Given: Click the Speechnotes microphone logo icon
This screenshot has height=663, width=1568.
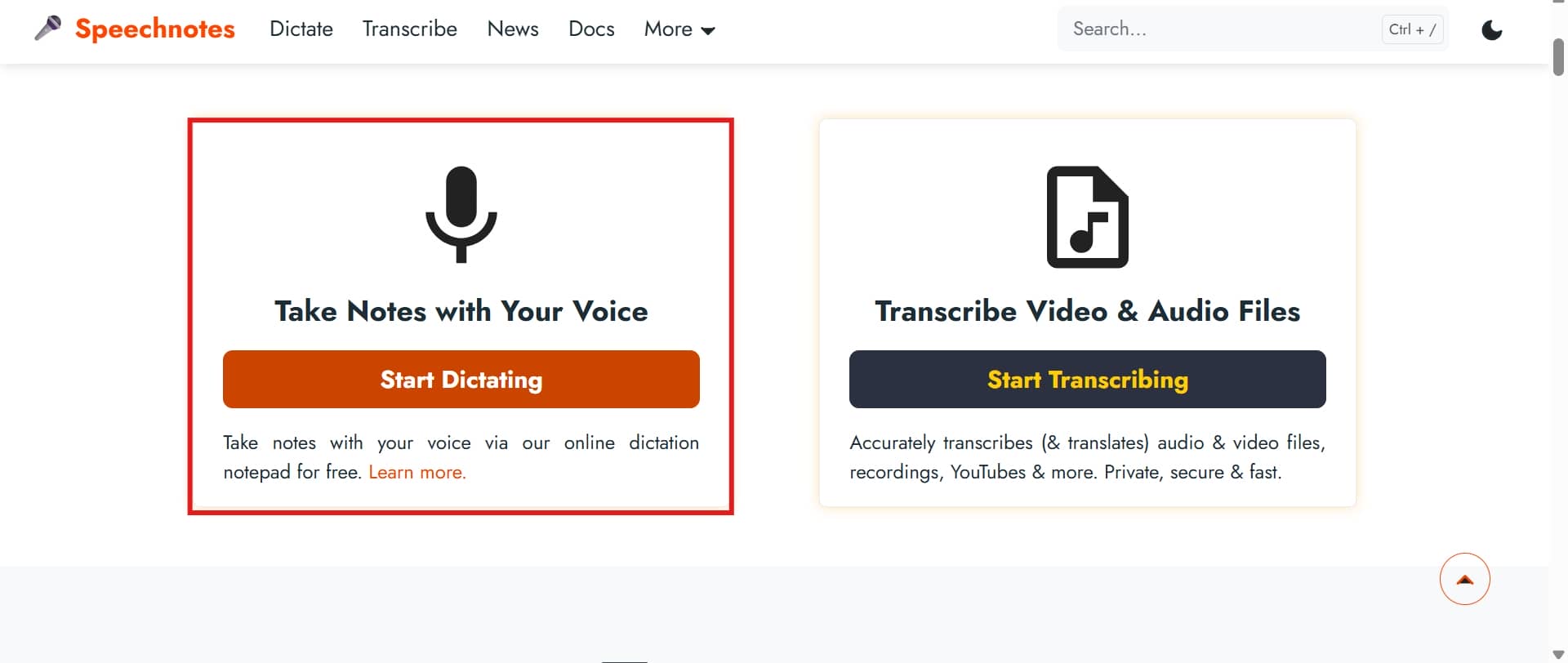Looking at the screenshot, I should (x=48, y=29).
